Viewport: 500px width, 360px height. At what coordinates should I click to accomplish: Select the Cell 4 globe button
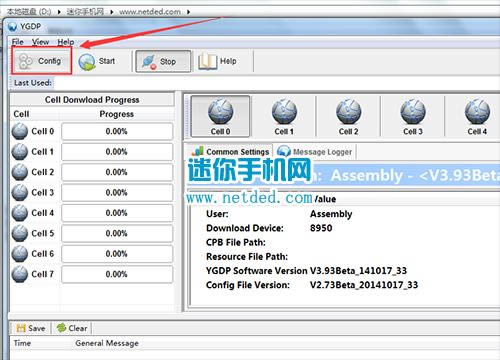pos(477,116)
